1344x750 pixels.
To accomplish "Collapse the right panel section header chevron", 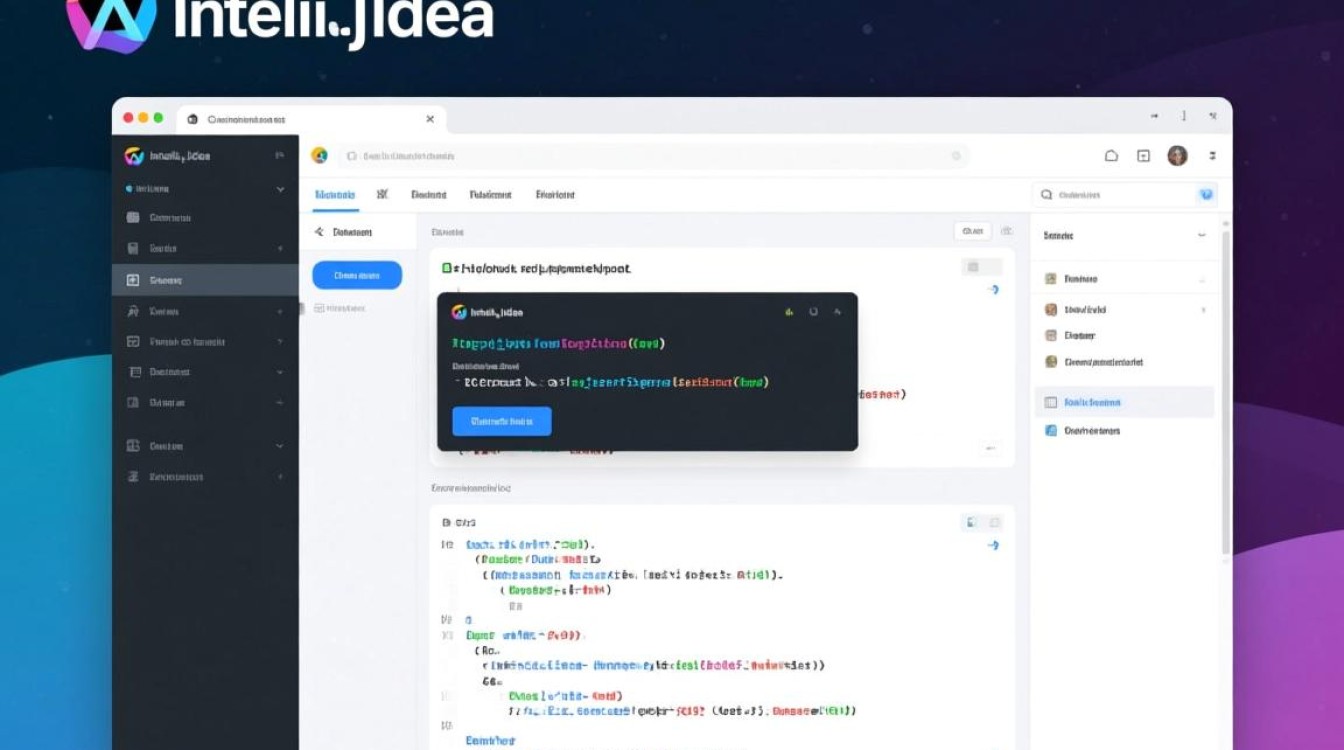I will click(1202, 235).
